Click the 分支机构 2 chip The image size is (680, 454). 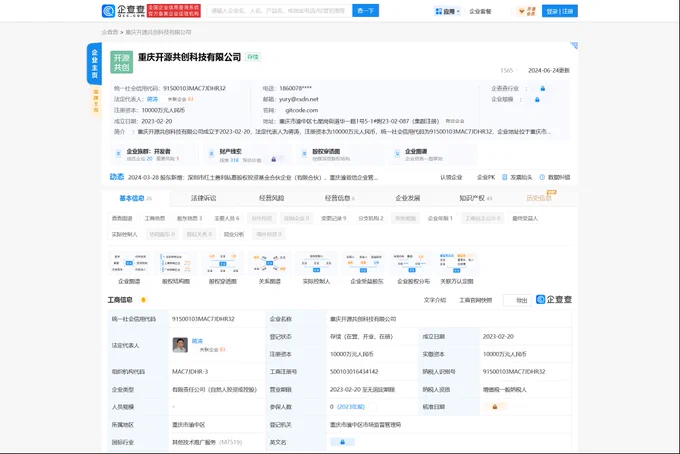(x=371, y=219)
